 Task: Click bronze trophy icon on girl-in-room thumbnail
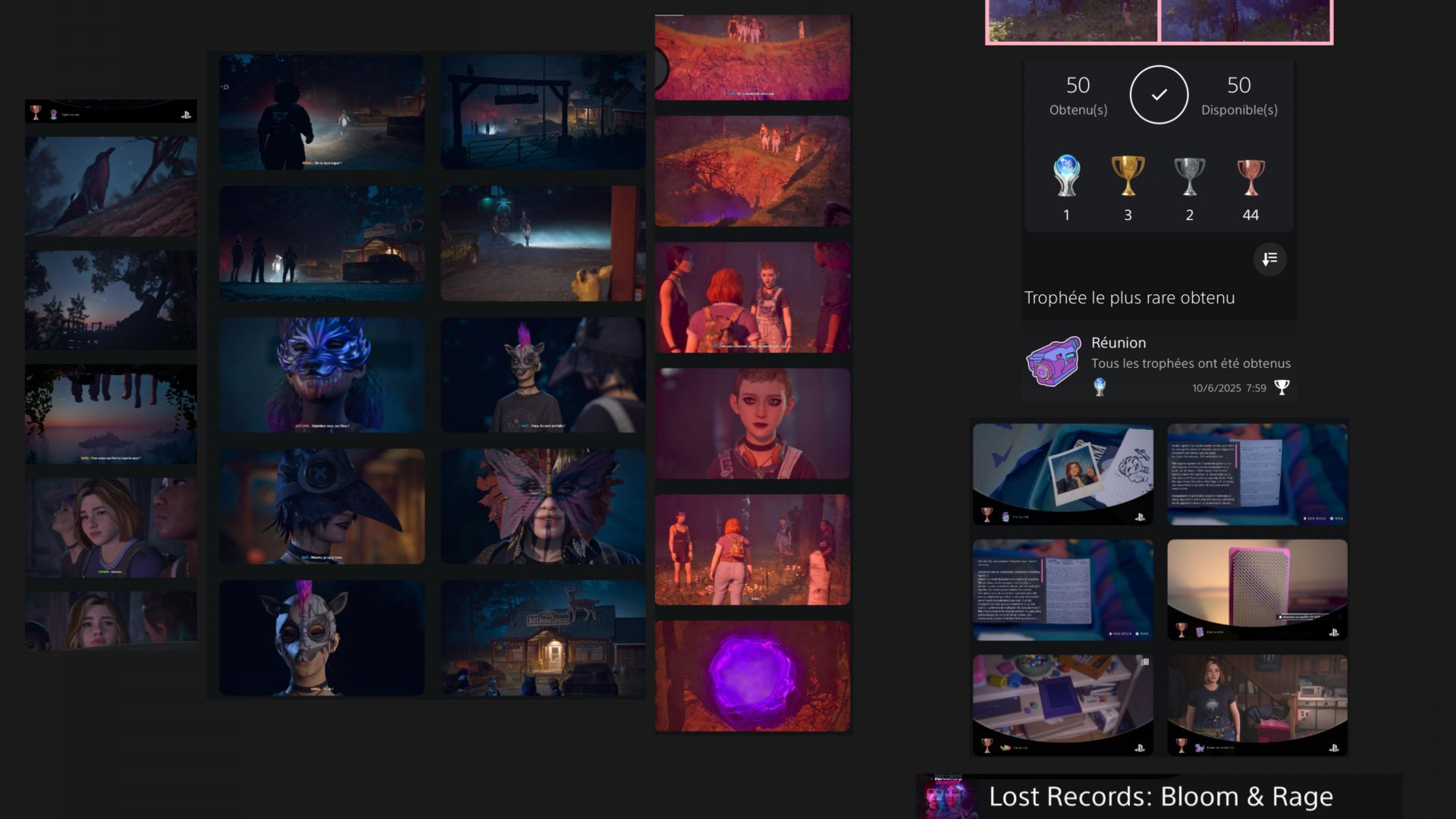1181,745
